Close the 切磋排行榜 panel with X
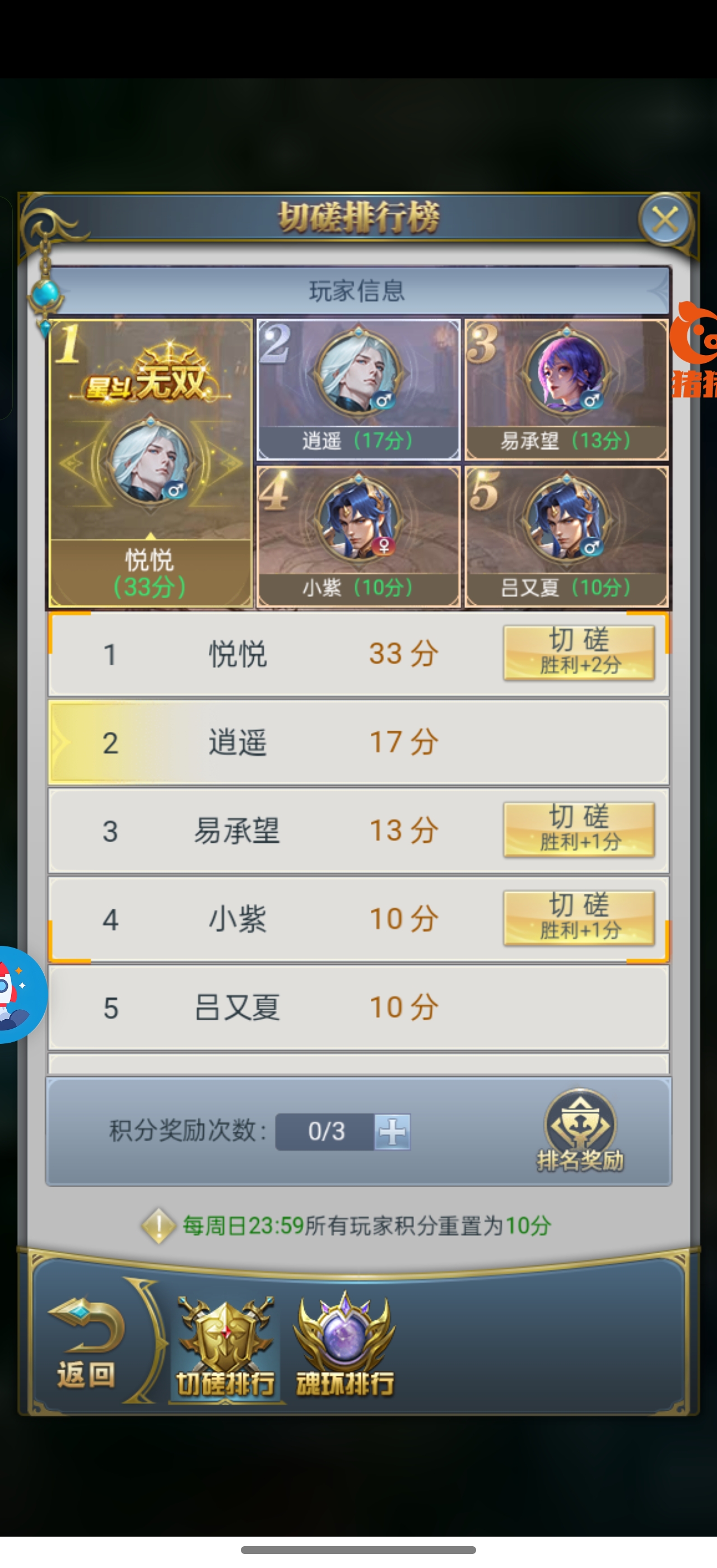The height and width of the screenshot is (1568, 717). tap(665, 220)
